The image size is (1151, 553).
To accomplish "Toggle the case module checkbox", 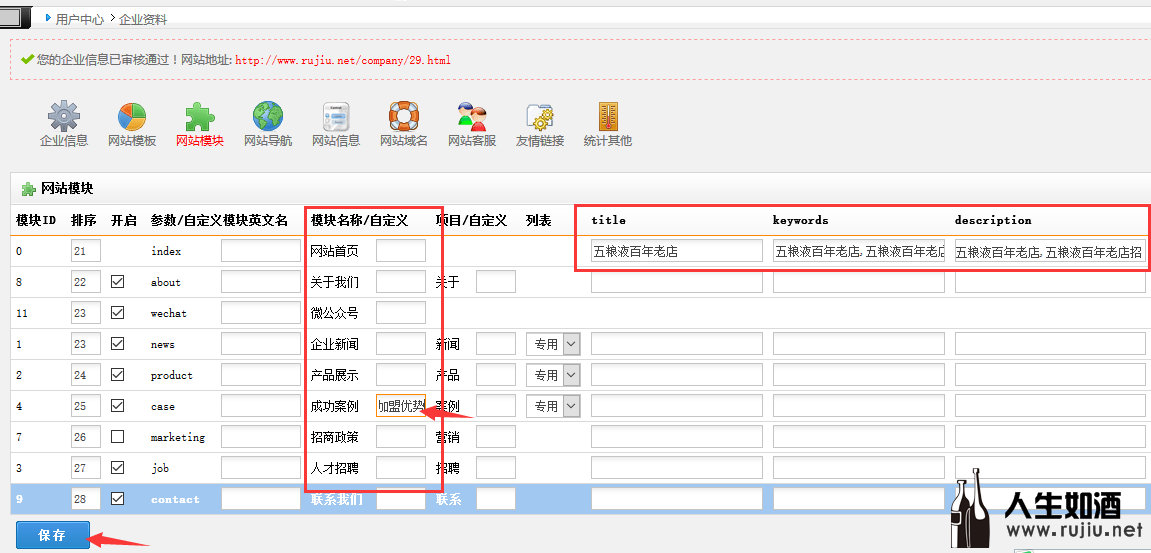I will pyautogui.click(x=117, y=405).
